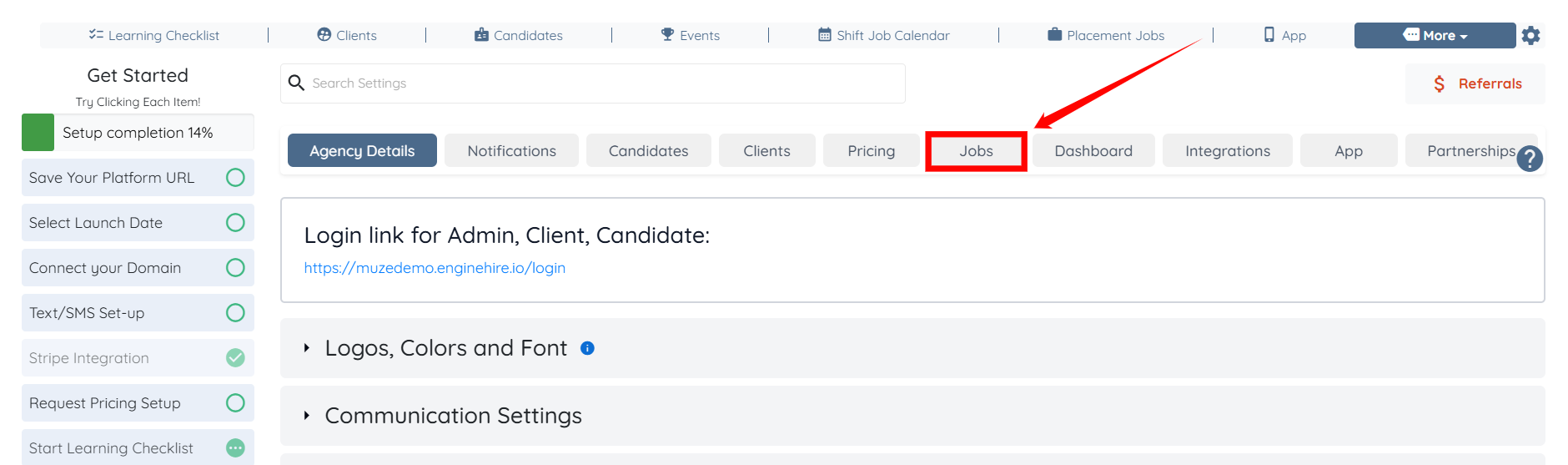Open the Notifications tab
Image resolution: width=1568 pixels, height=465 pixels.
(511, 151)
